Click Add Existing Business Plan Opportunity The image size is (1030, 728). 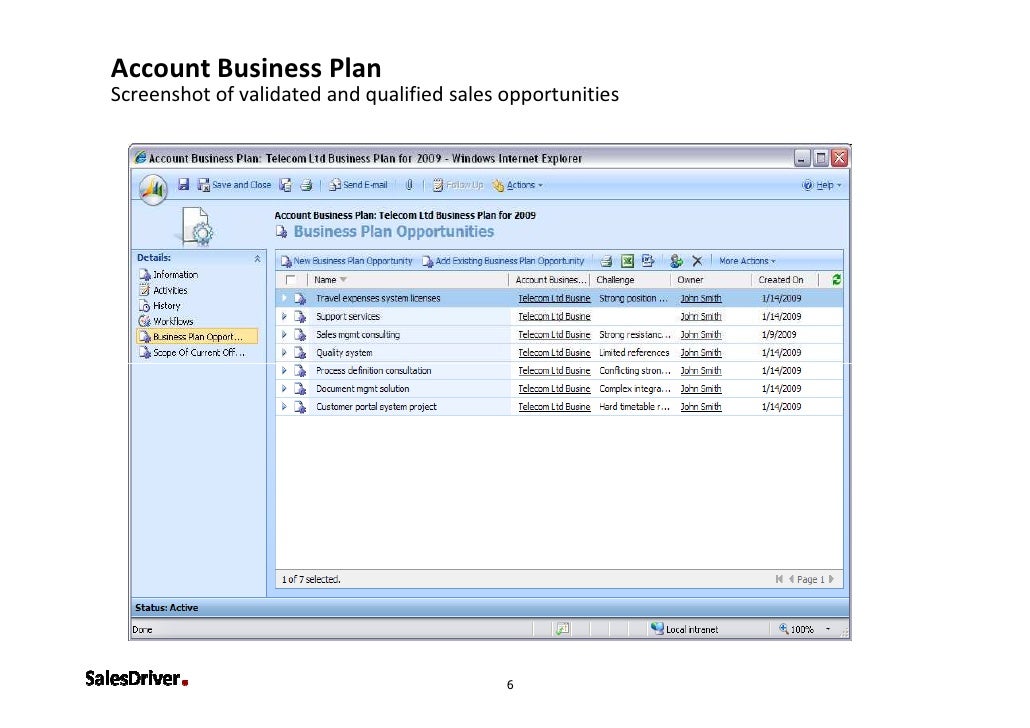coord(503,261)
